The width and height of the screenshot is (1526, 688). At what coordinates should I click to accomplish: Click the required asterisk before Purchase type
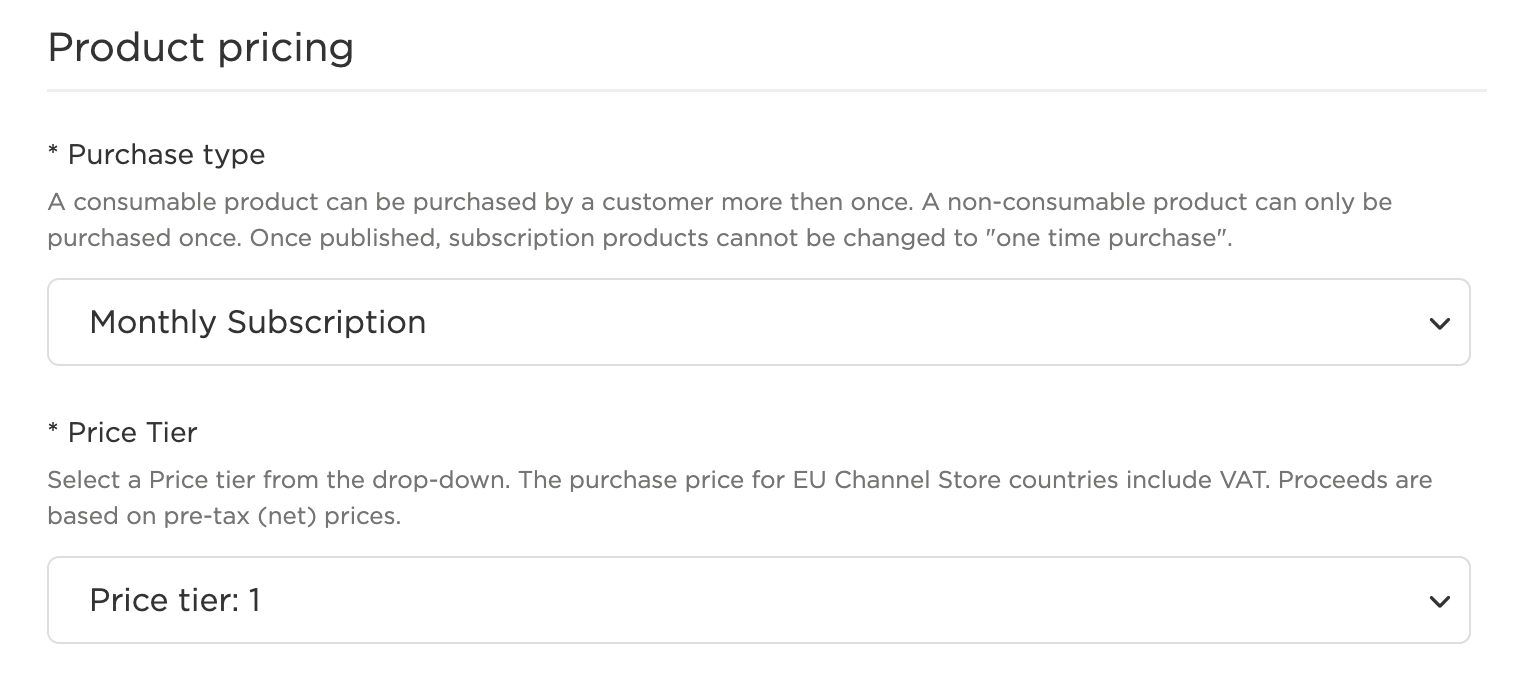(53, 151)
